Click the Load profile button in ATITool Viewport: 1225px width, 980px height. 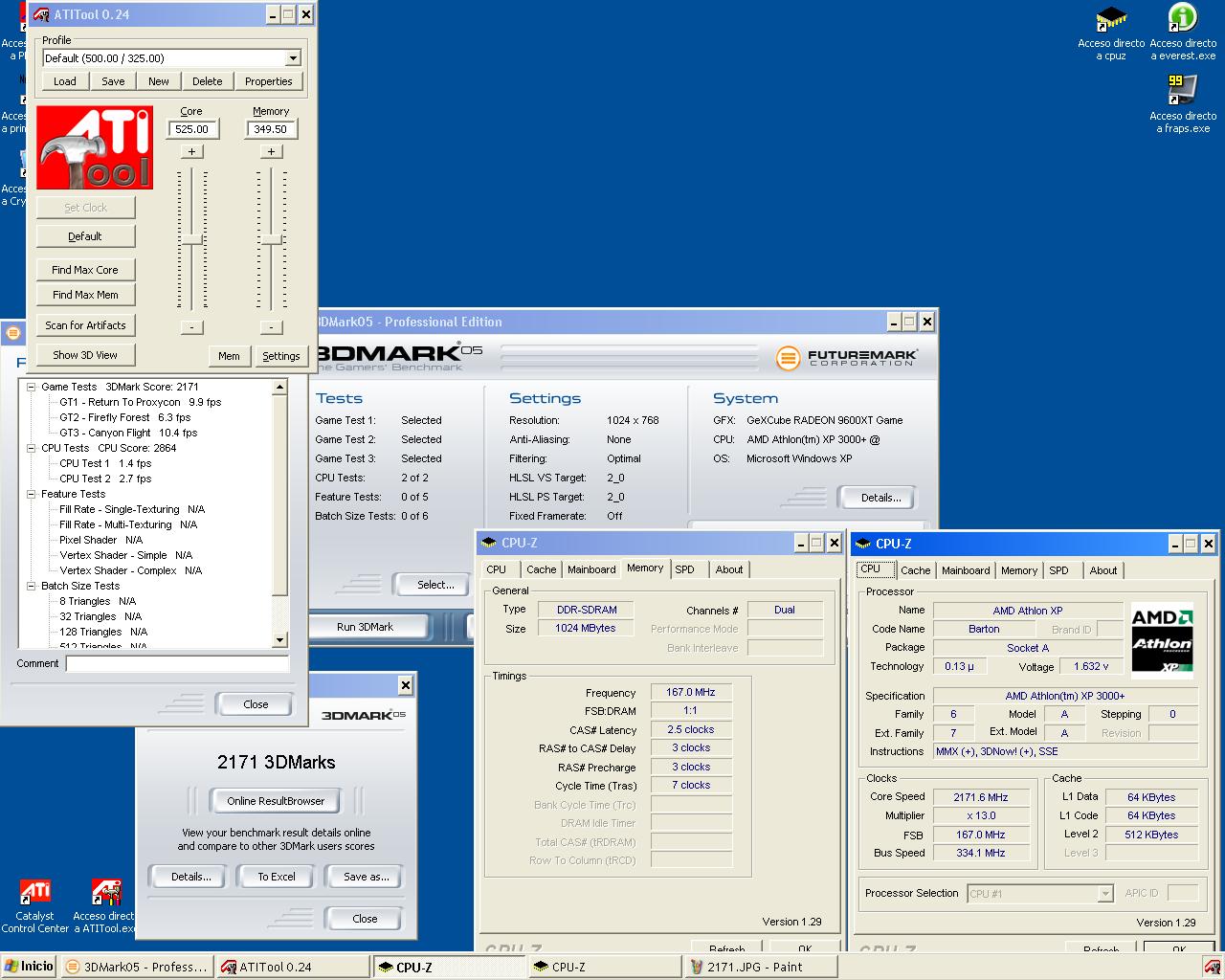click(65, 81)
